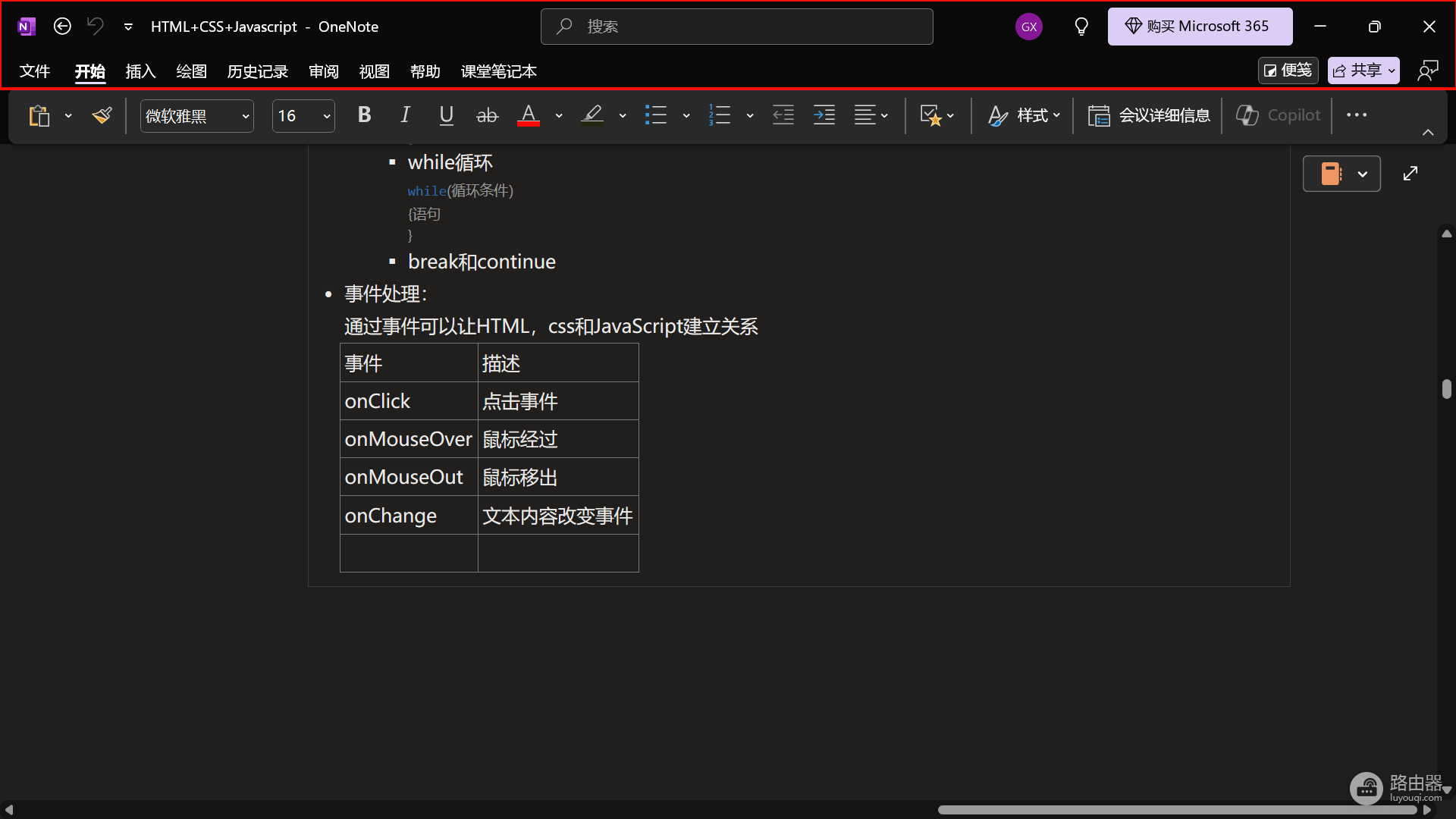
Task: Apply the red font color
Action: click(529, 115)
